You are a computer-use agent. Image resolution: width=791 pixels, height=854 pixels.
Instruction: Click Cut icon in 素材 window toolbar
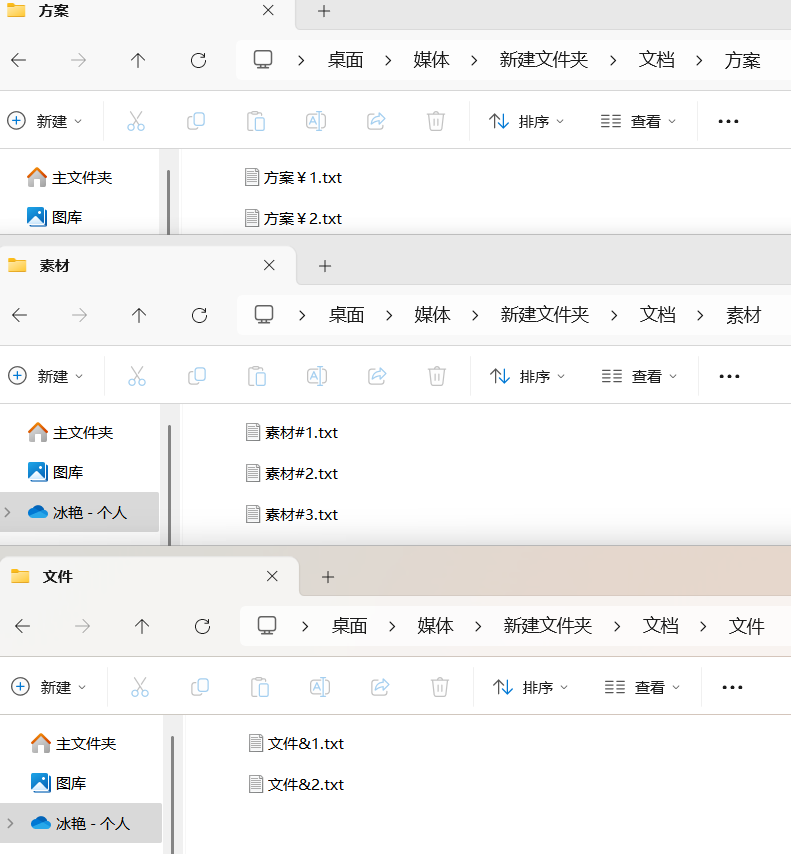click(x=137, y=376)
